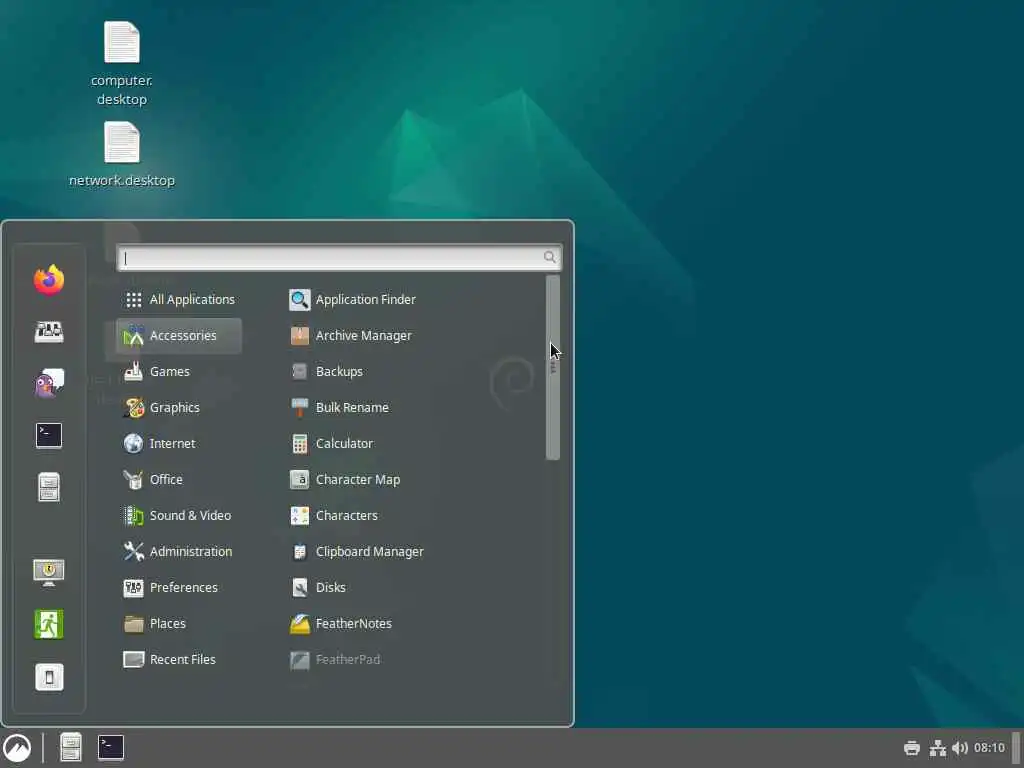Open the Sound & Video category
The height and width of the screenshot is (768, 1024).
click(179, 515)
